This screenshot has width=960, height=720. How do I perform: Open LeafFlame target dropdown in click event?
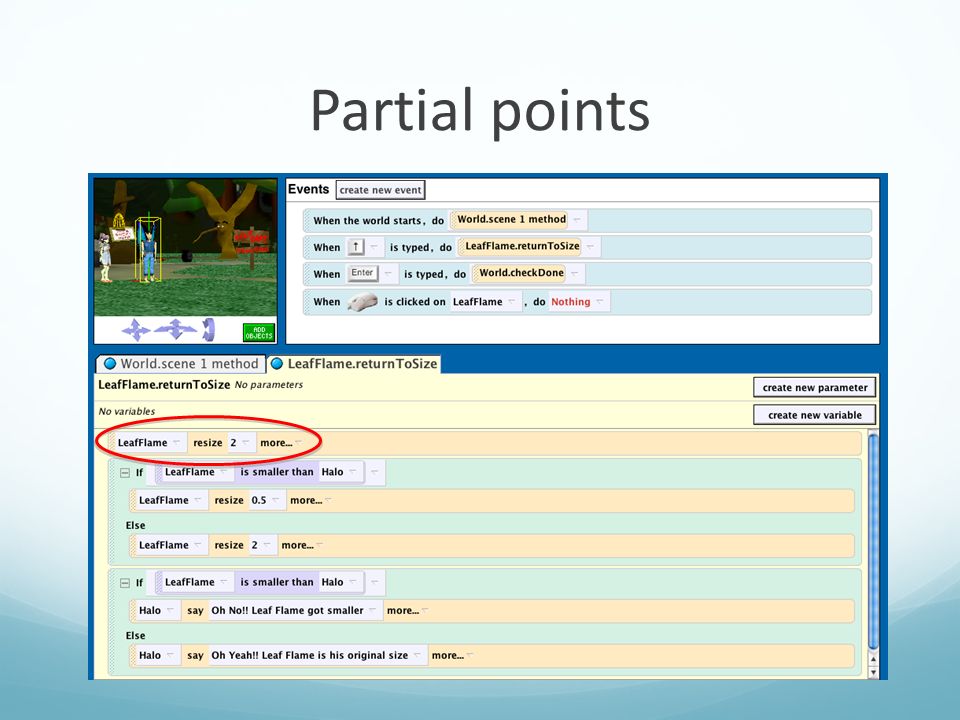(x=512, y=301)
